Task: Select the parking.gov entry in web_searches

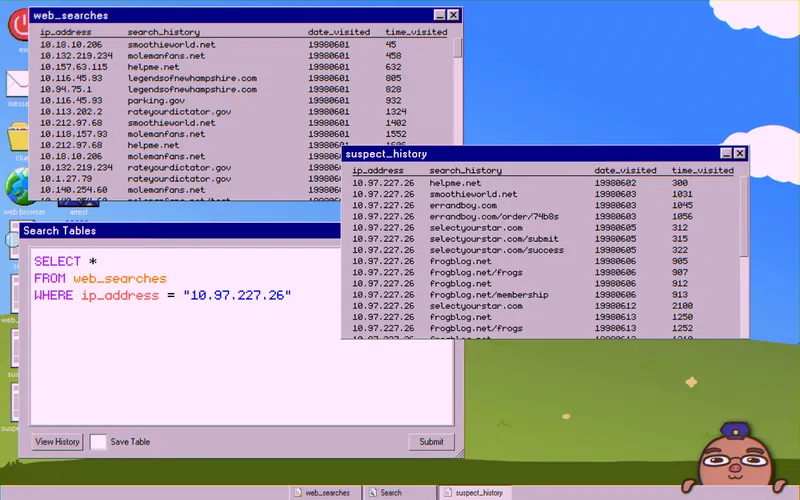Action: tap(156, 101)
